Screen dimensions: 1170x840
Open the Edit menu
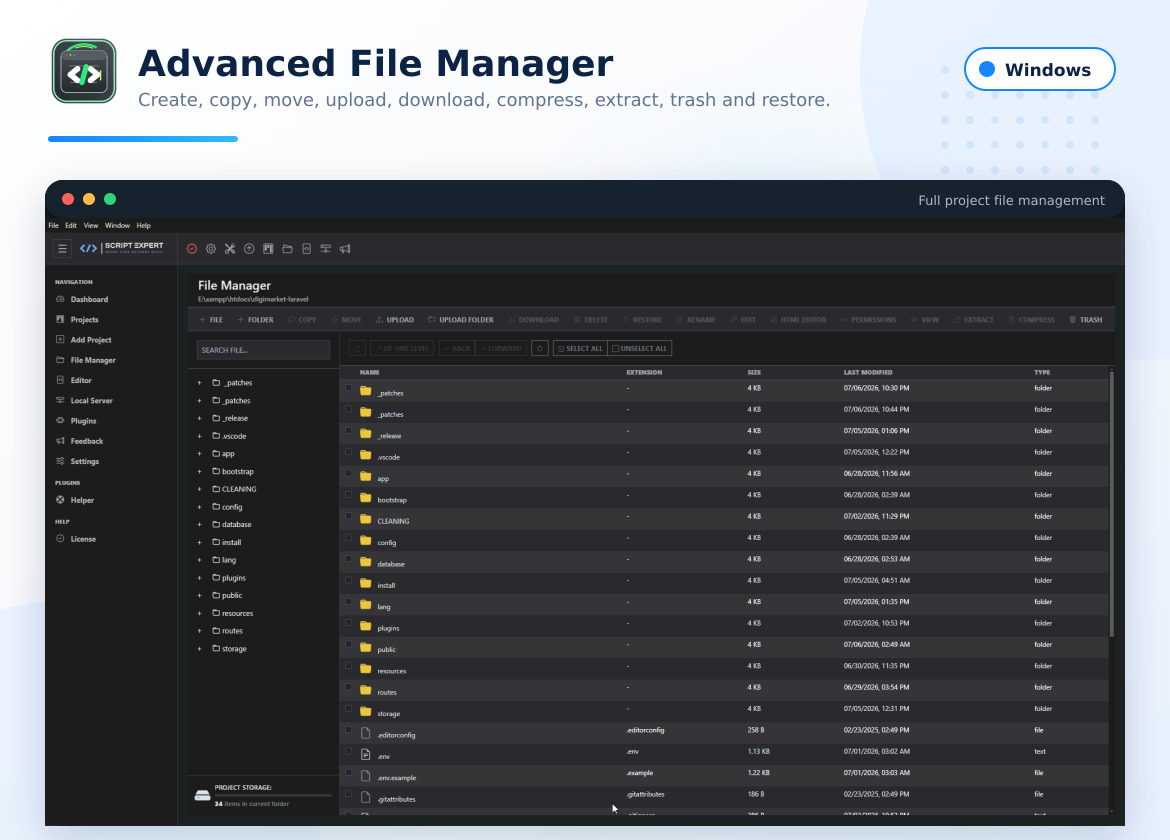(x=71, y=225)
